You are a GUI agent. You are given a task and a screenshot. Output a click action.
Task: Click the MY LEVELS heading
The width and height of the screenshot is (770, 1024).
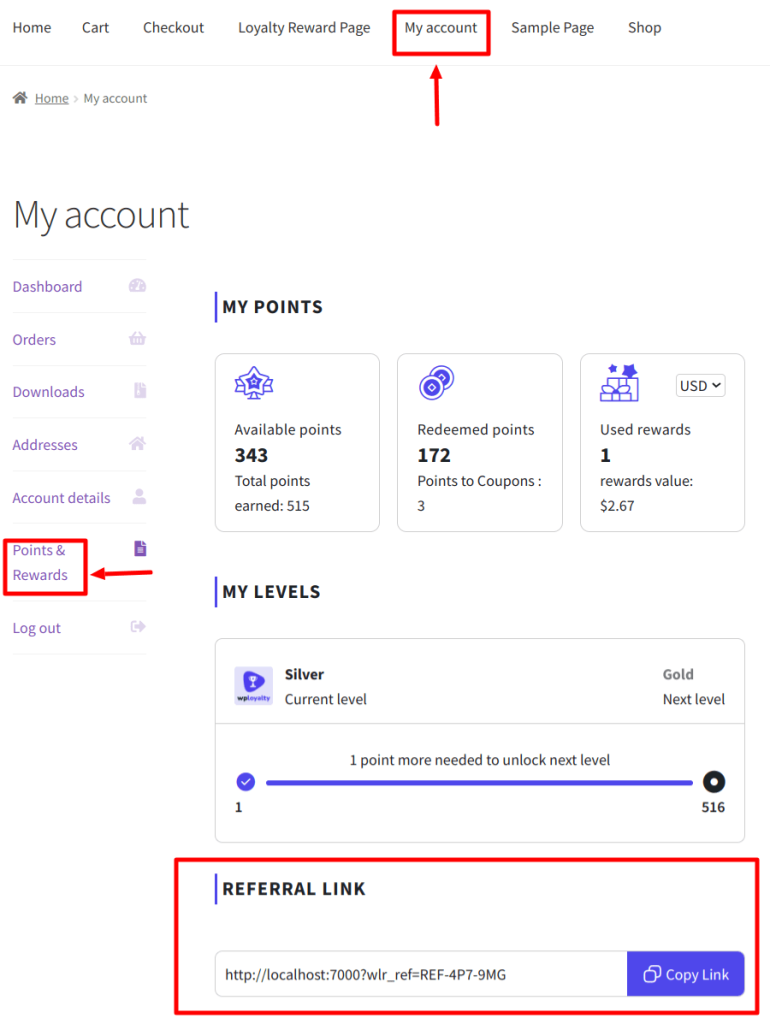click(x=271, y=592)
